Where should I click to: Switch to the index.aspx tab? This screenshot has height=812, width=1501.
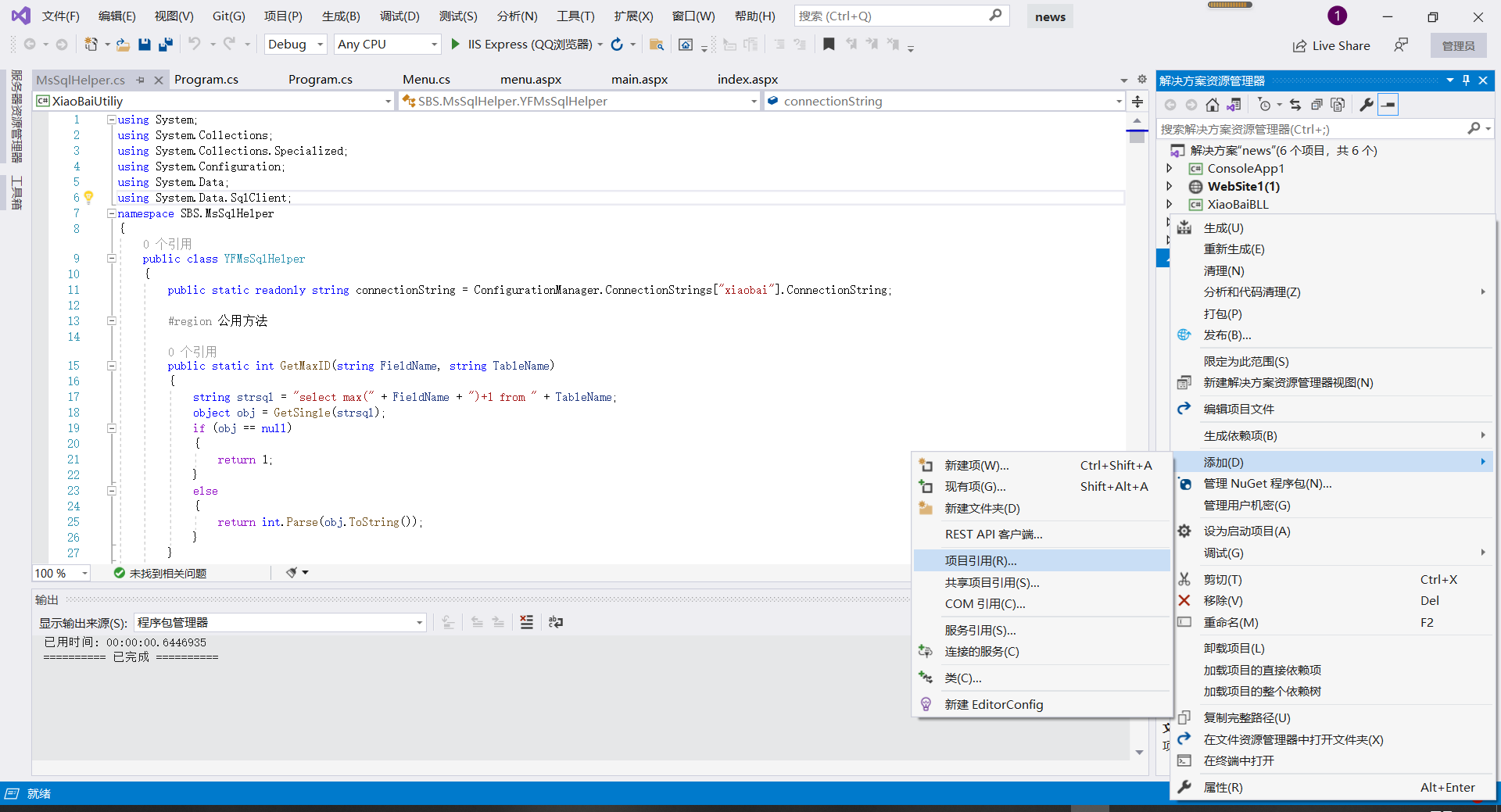747,80
